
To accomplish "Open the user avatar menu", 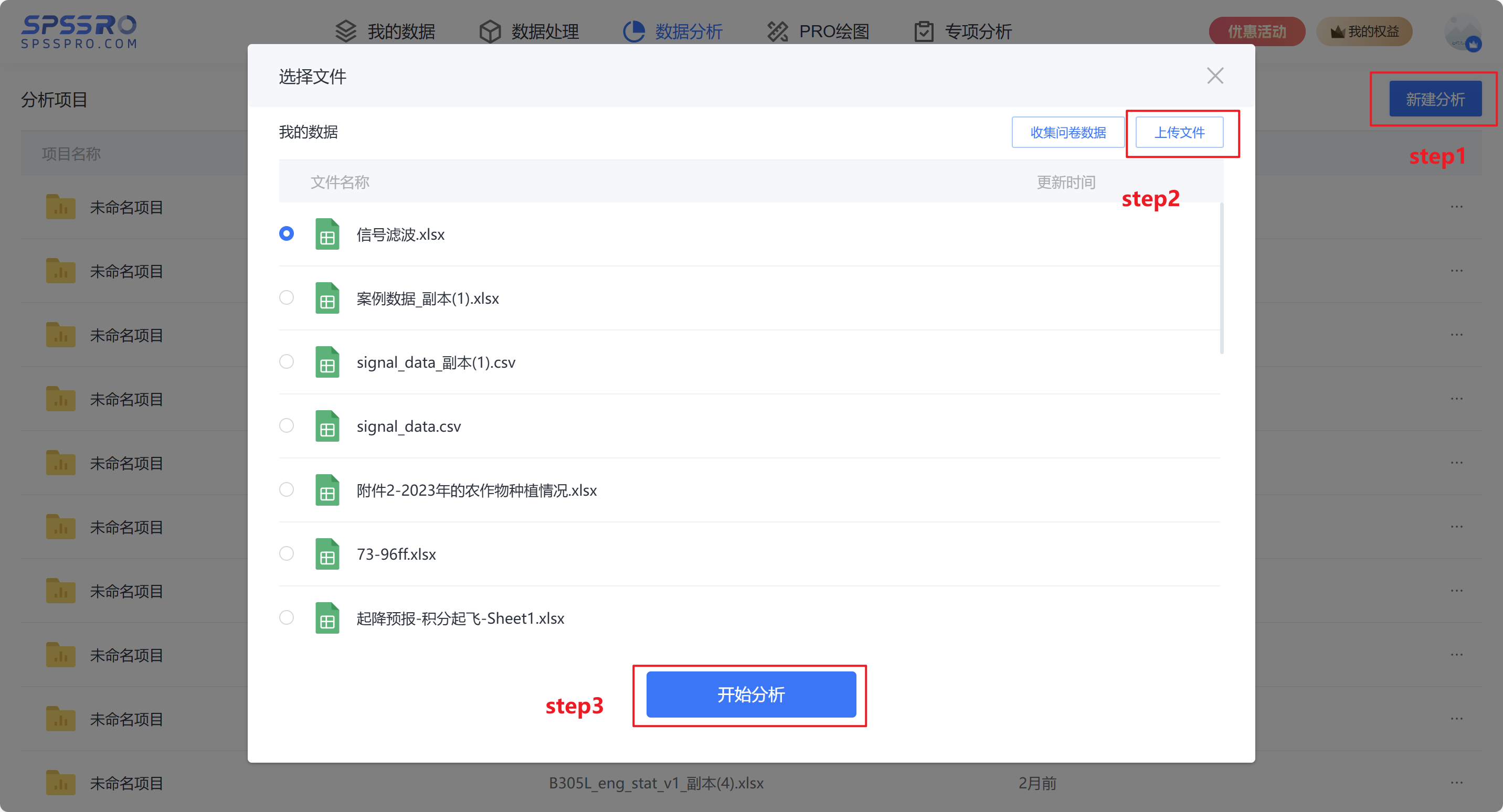I will click(x=1463, y=32).
